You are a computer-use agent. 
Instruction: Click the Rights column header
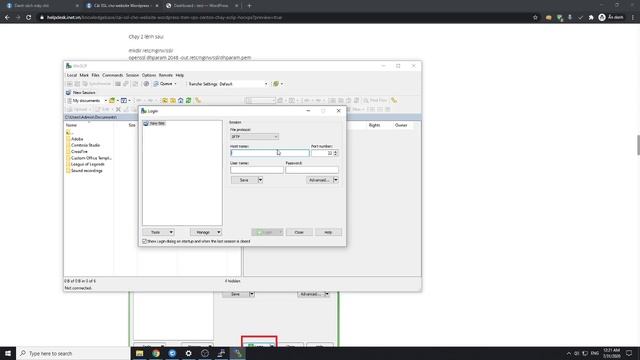[x=374, y=125]
